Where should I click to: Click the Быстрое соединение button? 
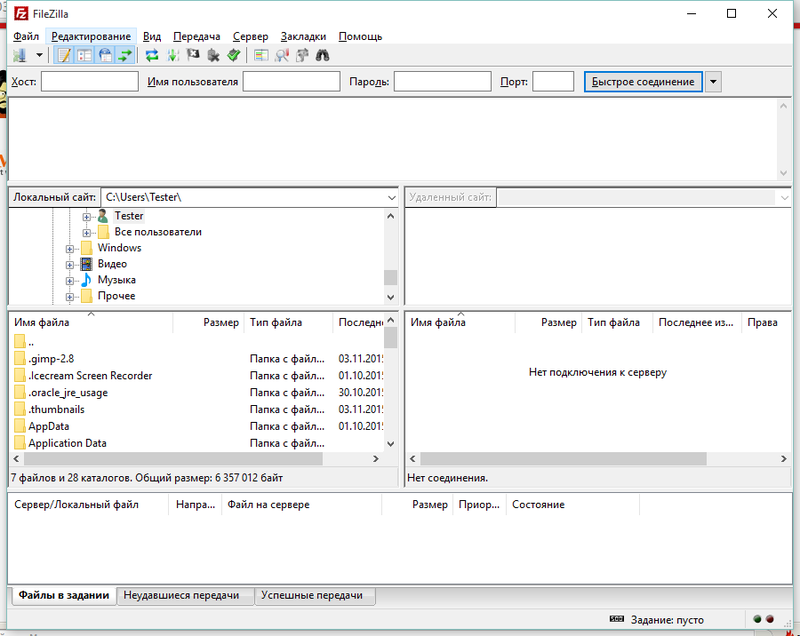coord(643,82)
